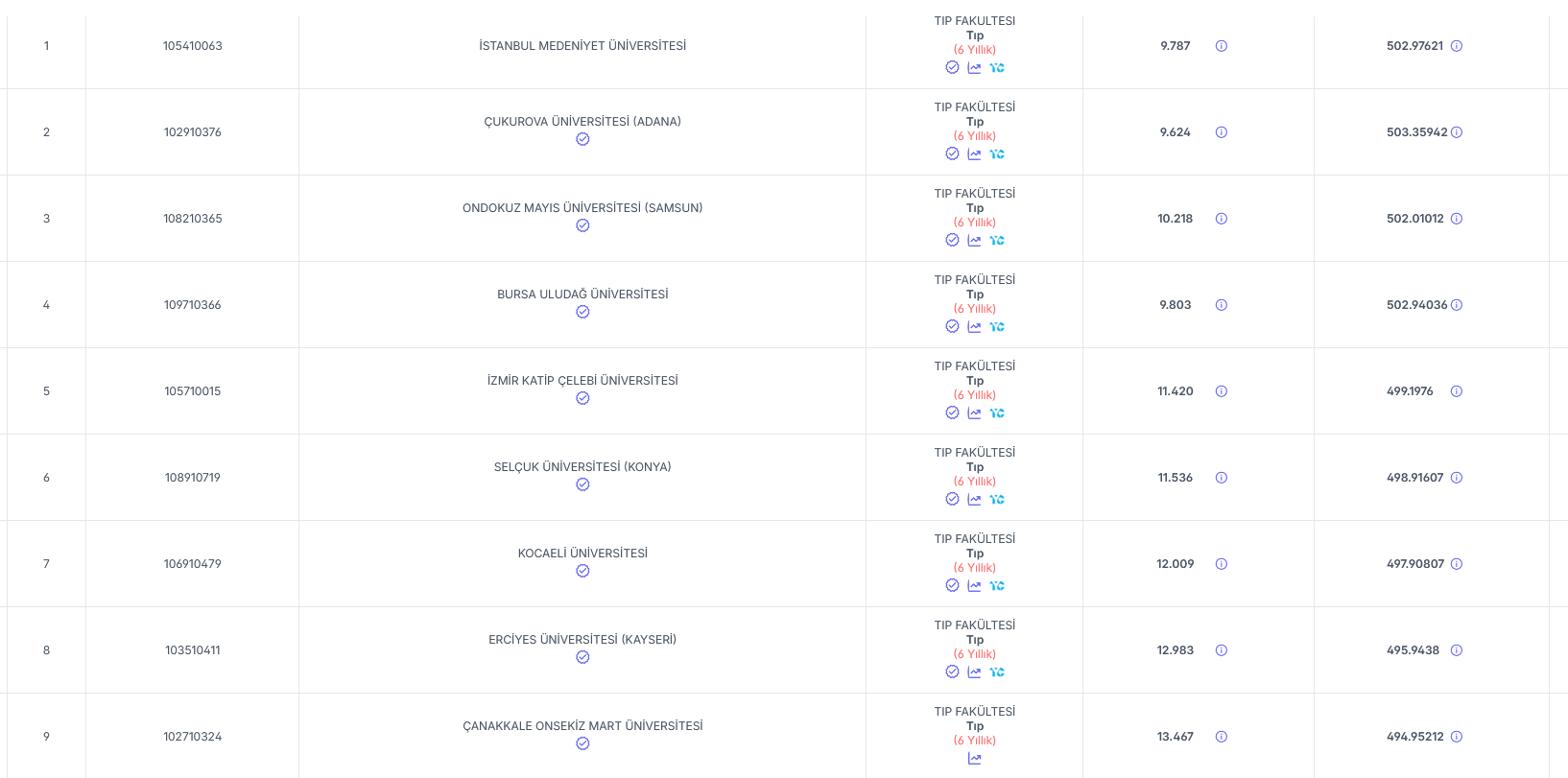Select program code 102910376
1568x778 pixels.
point(192,132)
